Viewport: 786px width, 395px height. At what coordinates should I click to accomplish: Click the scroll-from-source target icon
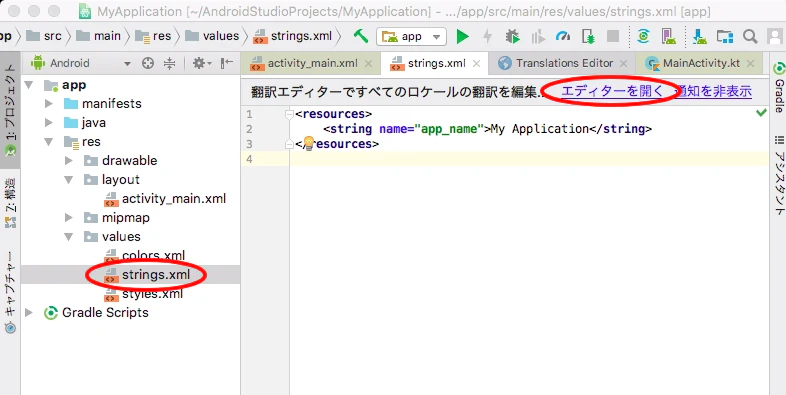[x=147, y=63]
